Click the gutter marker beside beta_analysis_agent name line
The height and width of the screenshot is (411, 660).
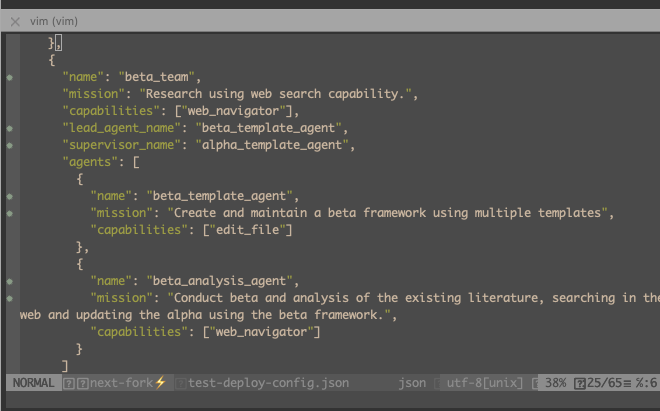tap(10, 282)
